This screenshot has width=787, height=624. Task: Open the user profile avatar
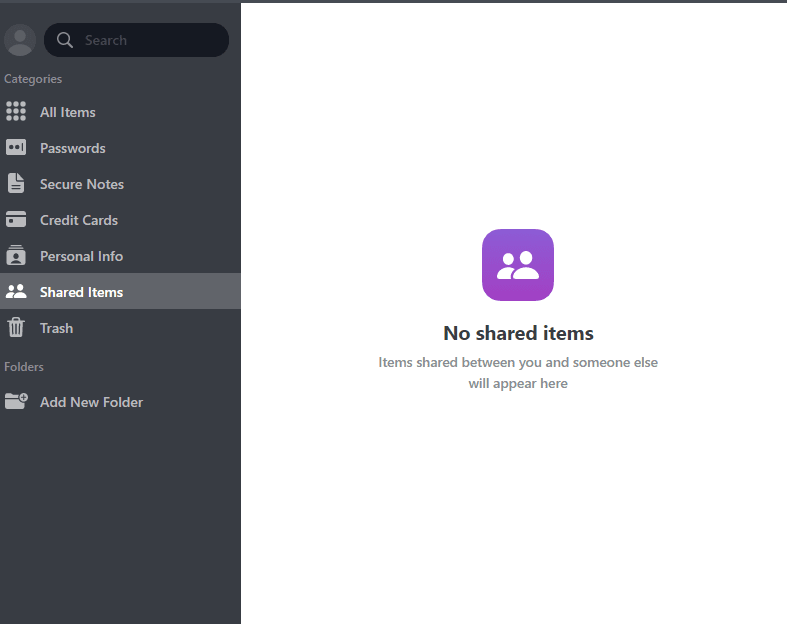[x=20, y=40]
